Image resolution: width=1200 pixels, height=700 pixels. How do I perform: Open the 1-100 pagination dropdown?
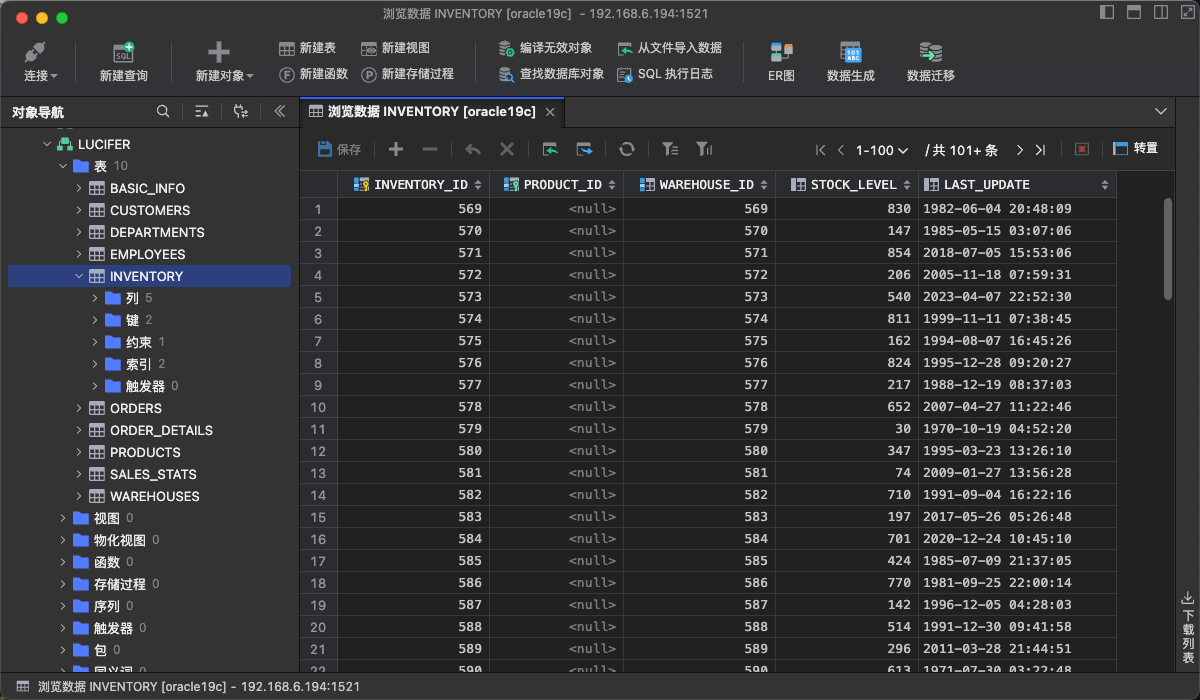[x=880, y=149]
